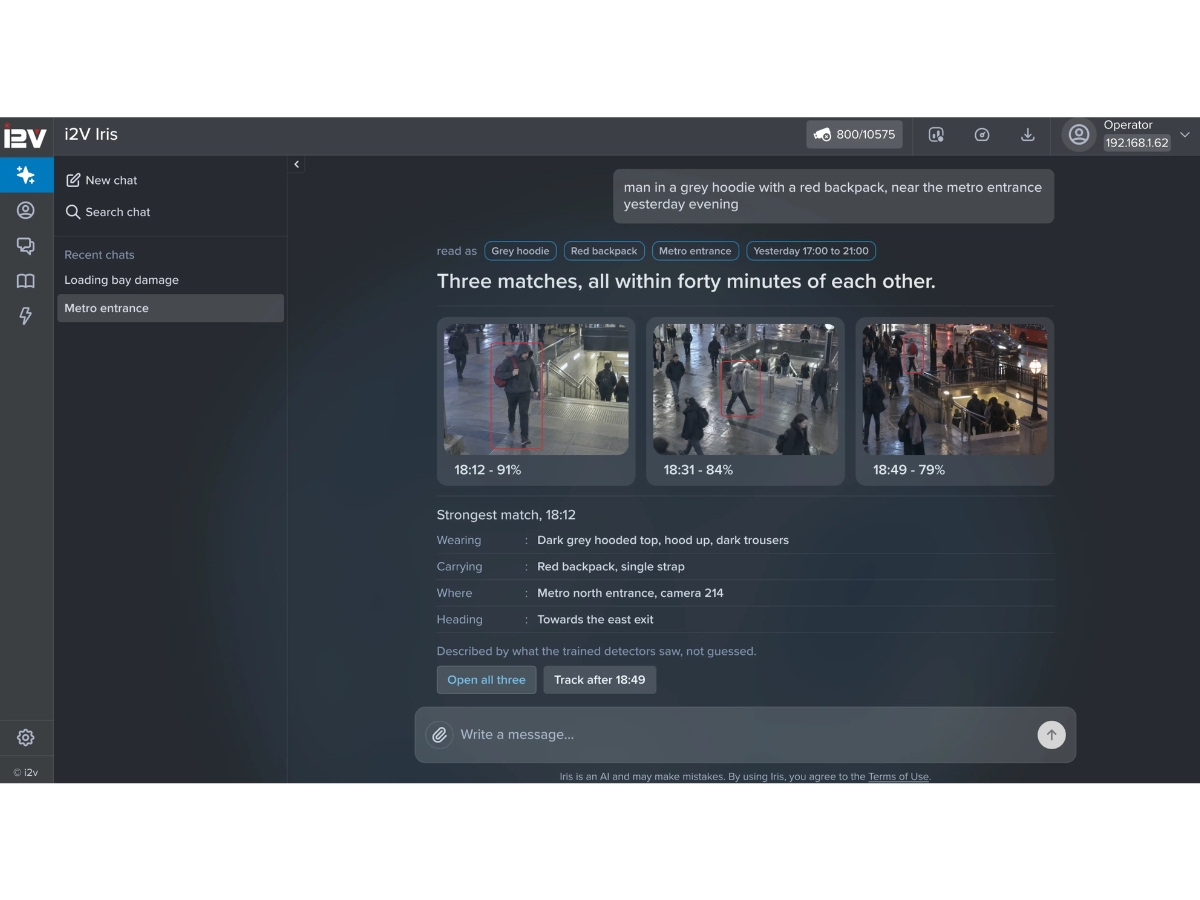Click the Track after 18:49 button
Viewport: 1200px width, 900px height.
599,680
